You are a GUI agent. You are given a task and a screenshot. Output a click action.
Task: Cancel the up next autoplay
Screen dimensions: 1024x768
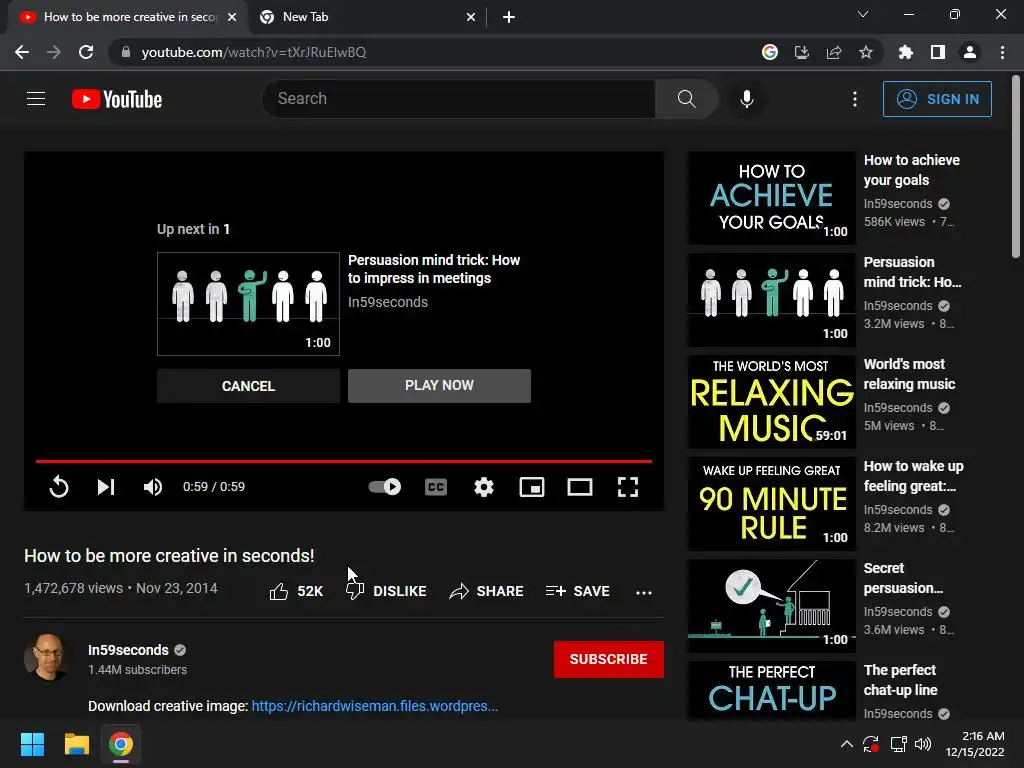pyautogui.click(x=248, y=385)
